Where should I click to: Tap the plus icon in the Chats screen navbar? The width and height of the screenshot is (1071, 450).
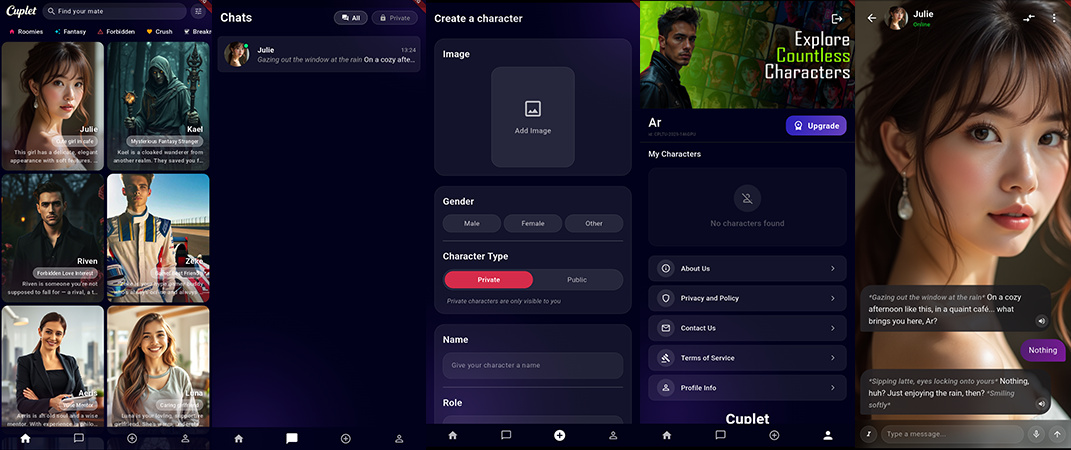(x=346, y=438)
